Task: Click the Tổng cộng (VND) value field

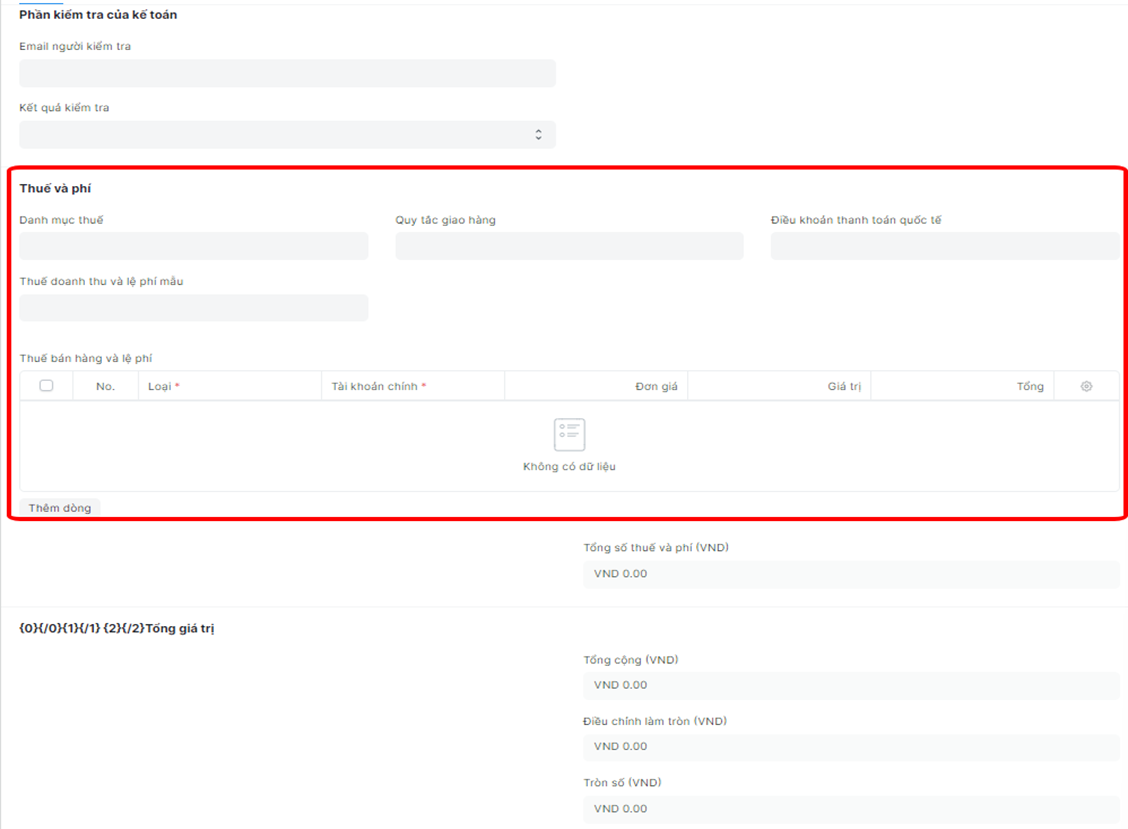Action: tap(850, 685)
